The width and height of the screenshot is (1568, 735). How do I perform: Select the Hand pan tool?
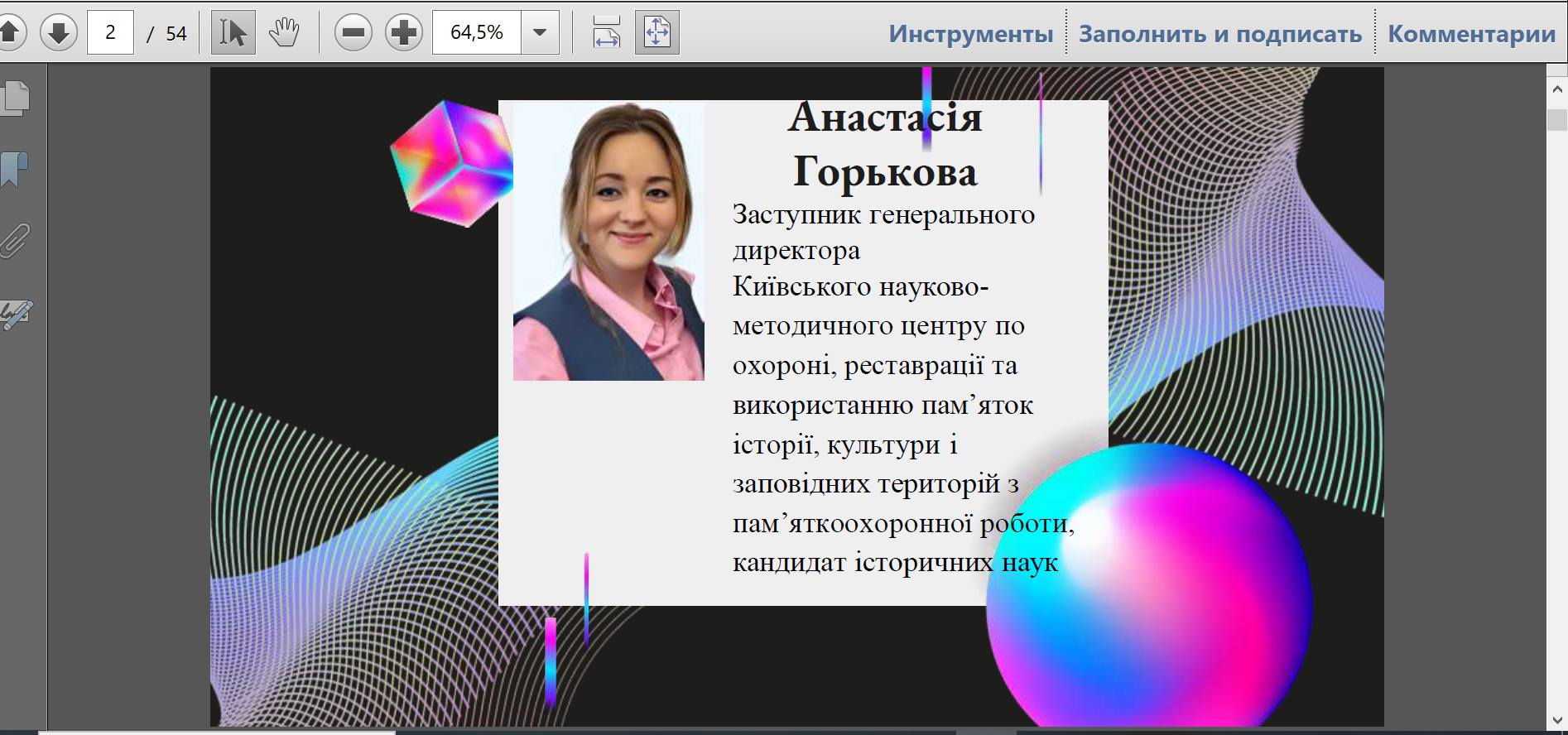point(284,33)
